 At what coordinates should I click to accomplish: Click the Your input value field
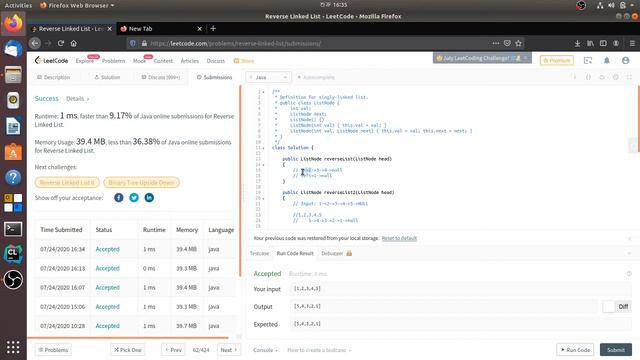461,289
